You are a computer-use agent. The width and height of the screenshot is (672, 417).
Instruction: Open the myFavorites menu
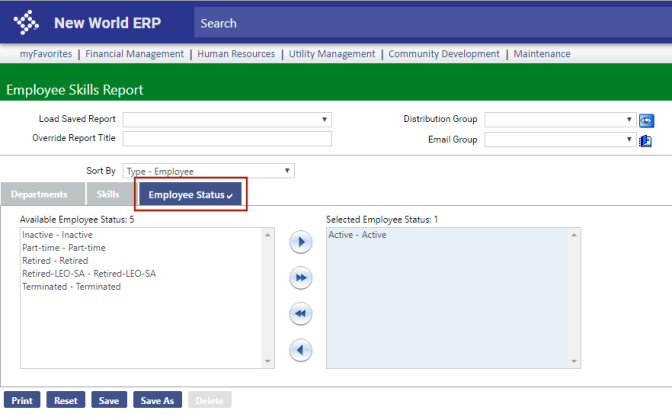[46, 54]
